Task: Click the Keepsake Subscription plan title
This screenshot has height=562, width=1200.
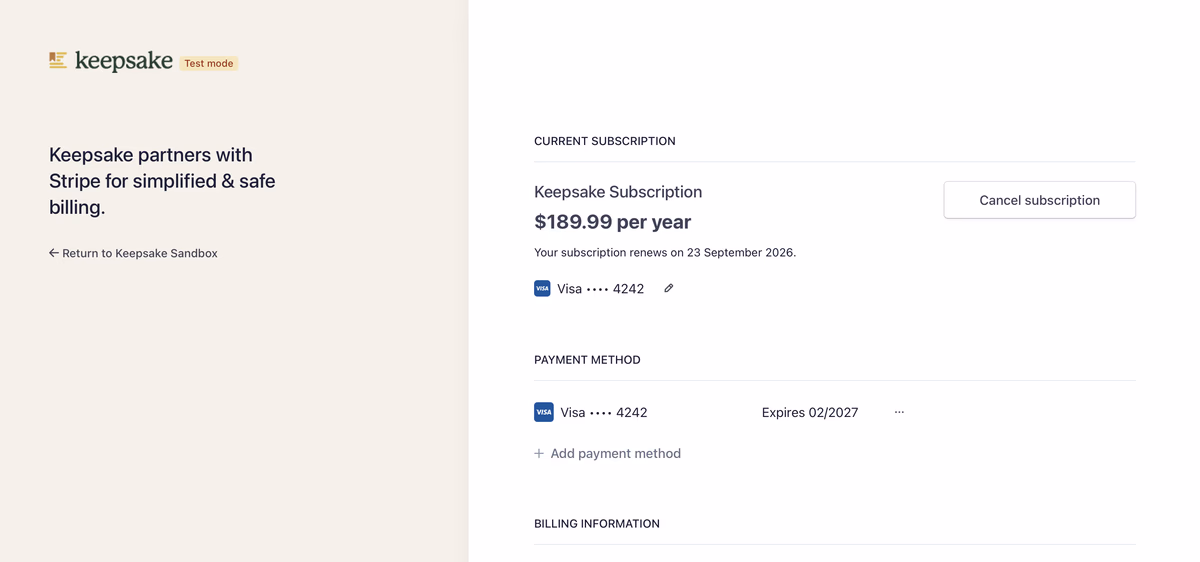Action: (618, 192)
